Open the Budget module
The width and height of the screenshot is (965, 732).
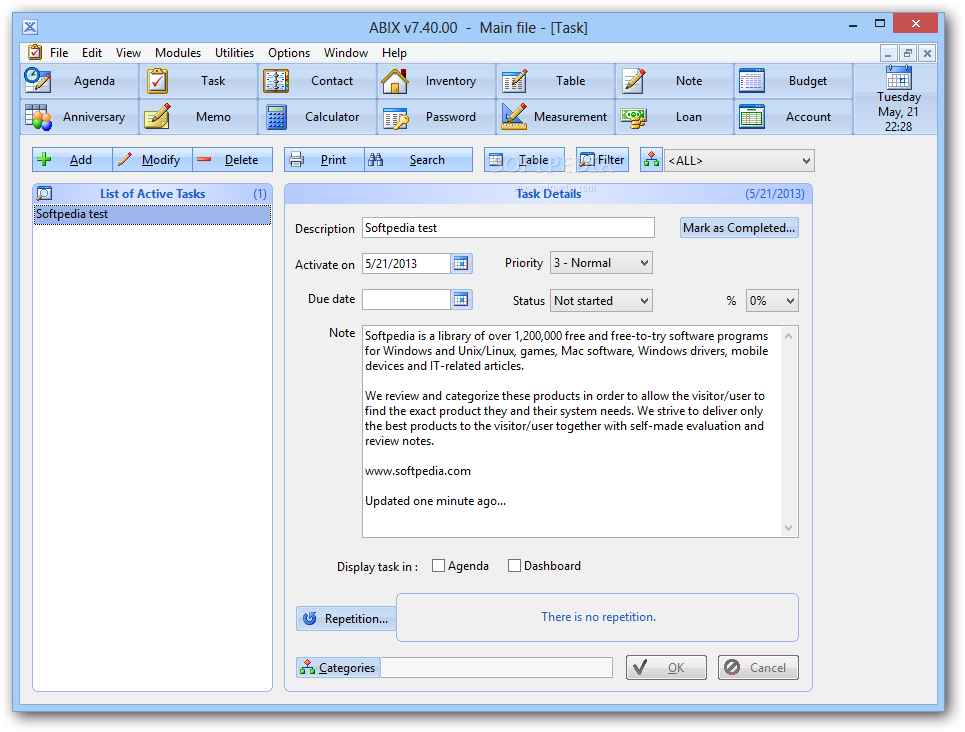(x=792, y=81)
